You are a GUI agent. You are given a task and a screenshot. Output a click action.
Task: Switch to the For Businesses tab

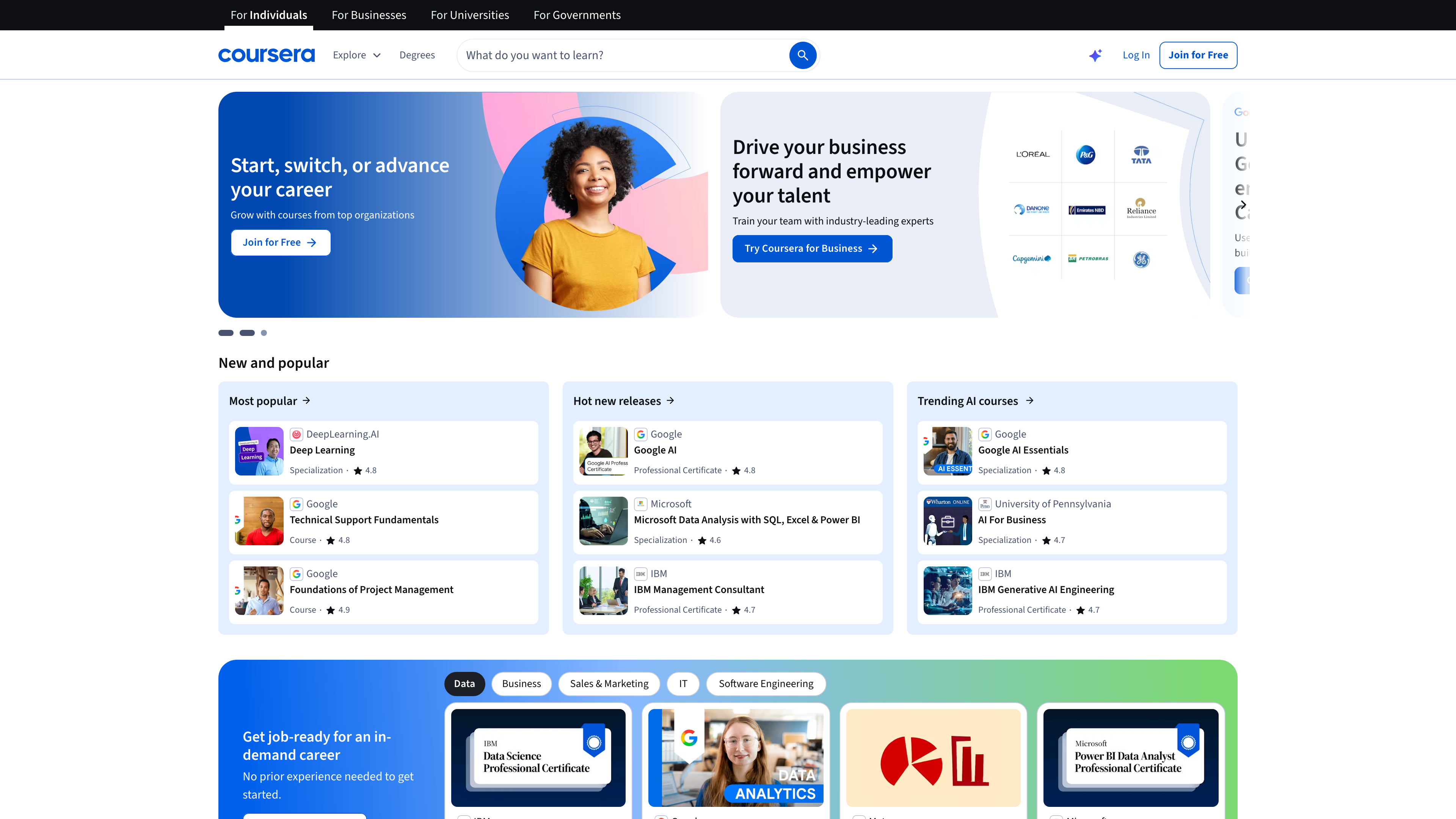point(369,15)
